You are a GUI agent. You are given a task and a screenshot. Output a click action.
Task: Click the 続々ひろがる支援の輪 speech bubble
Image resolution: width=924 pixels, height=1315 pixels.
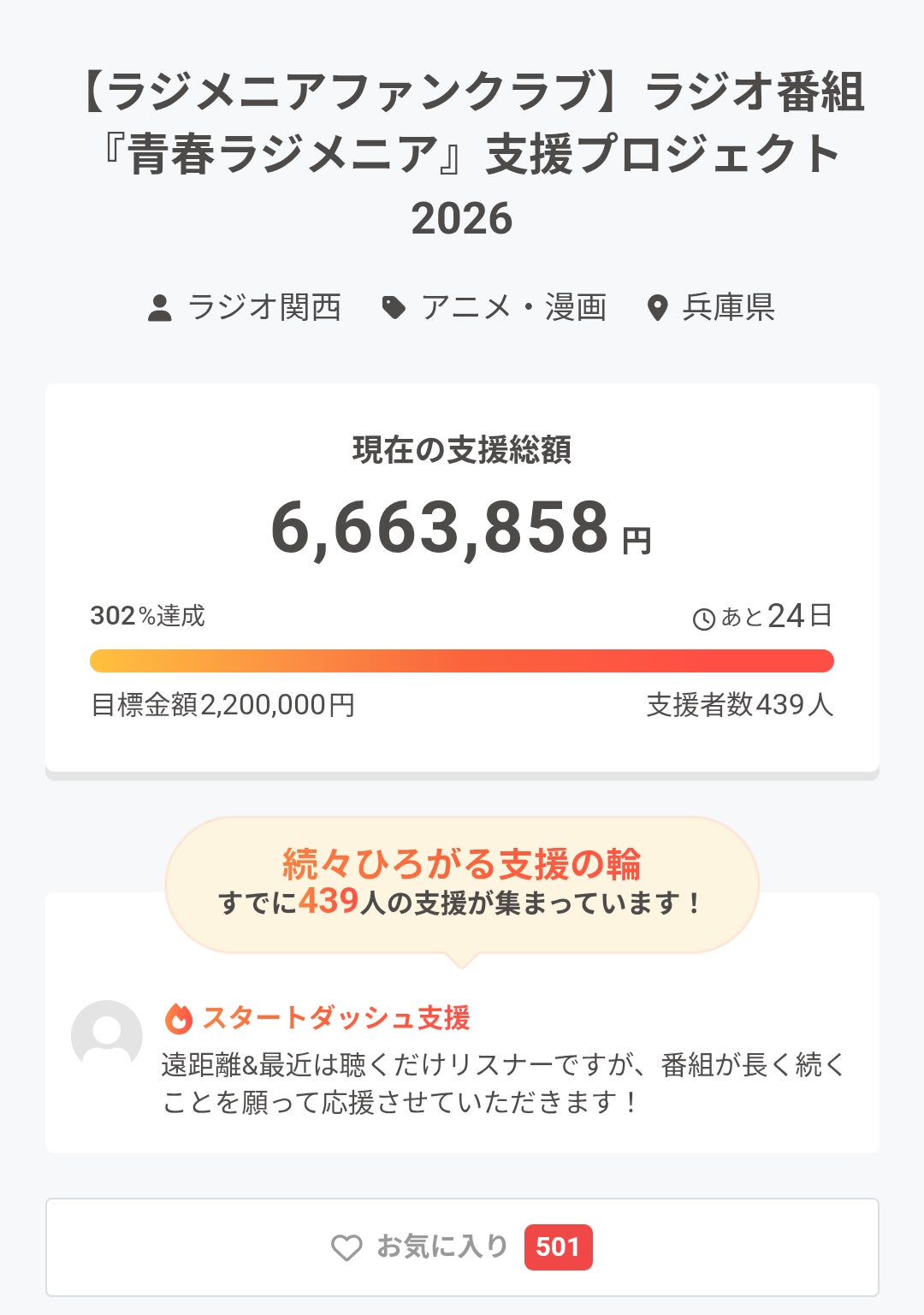point(462,883)
